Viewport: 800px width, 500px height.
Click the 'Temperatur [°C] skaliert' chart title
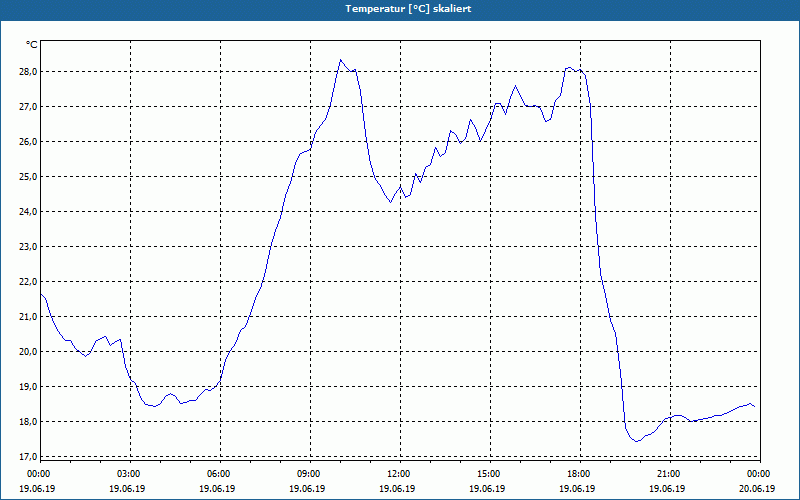pyautogui.click(x=408, y=9)
